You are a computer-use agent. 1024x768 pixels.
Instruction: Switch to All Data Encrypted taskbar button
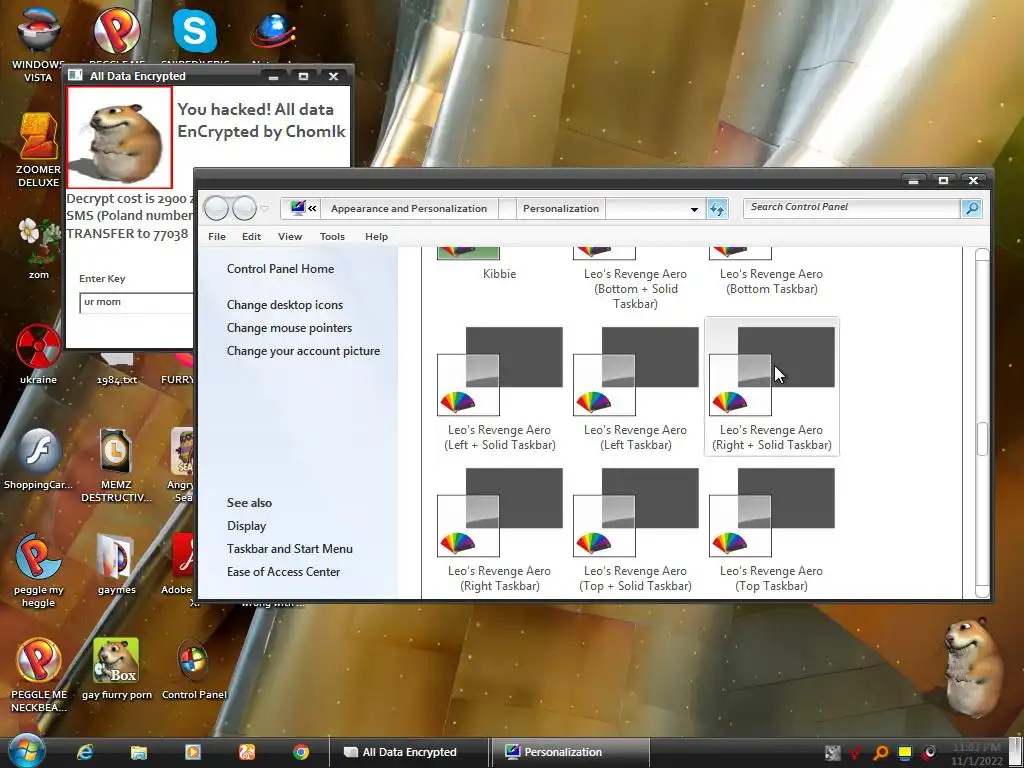pyautogui.click(x=408, y=752)
